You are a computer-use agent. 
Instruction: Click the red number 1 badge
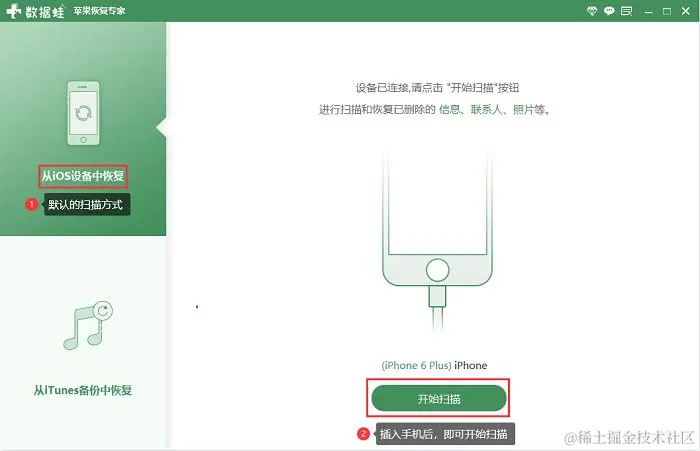[31, 204]
